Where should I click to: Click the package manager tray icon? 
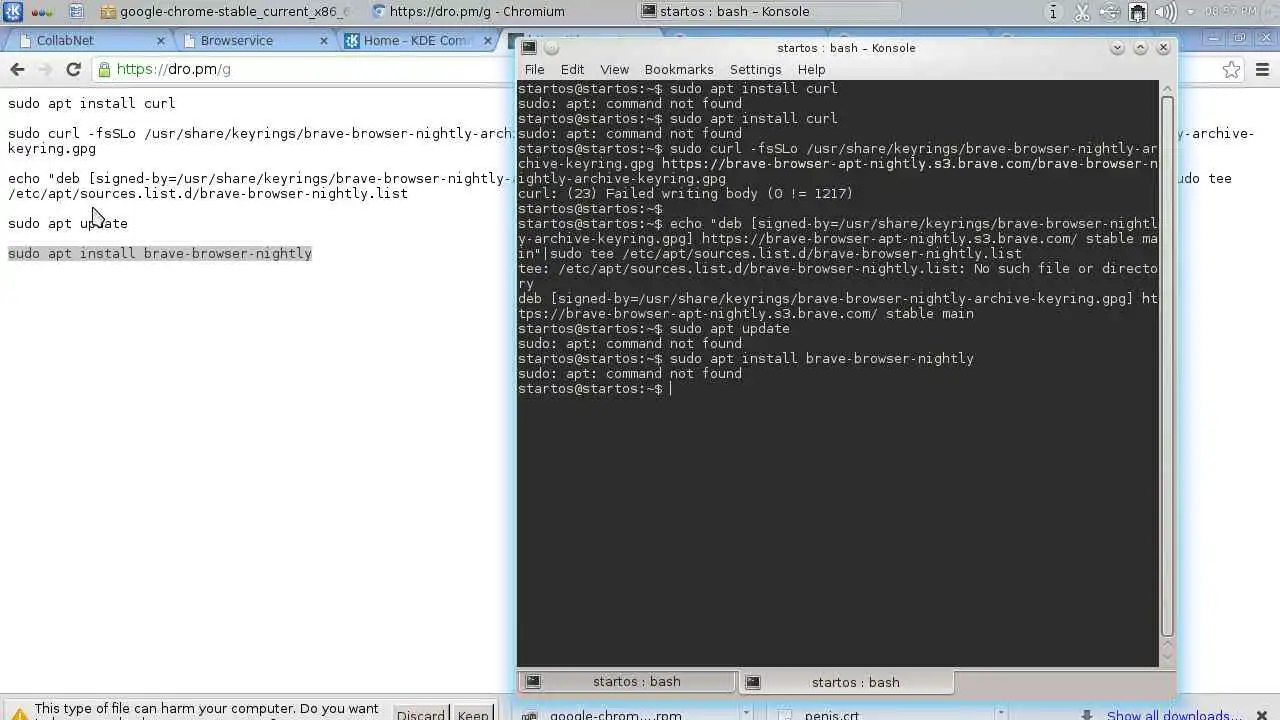tap(1137, 12)
